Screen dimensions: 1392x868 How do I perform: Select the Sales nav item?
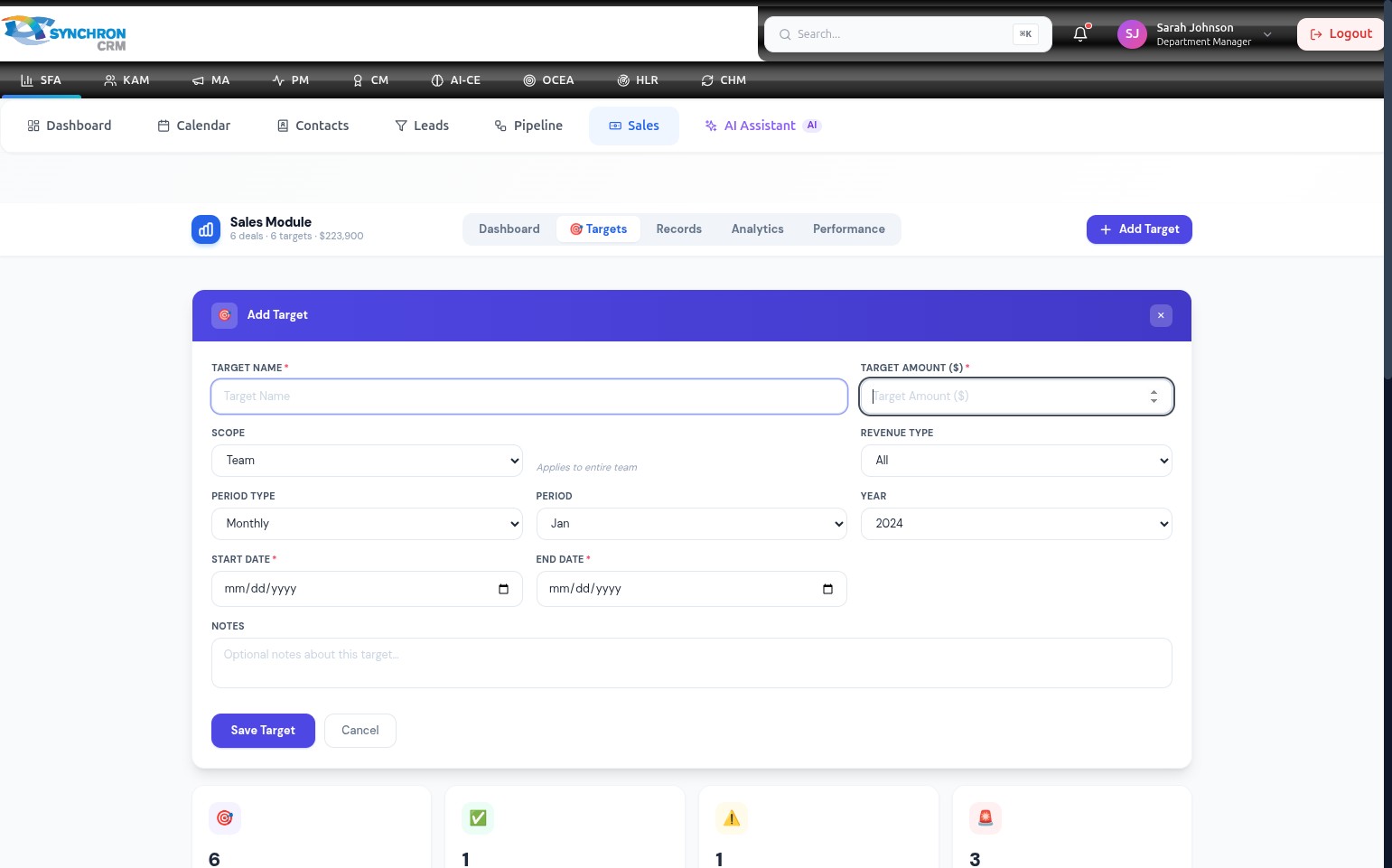634,126
